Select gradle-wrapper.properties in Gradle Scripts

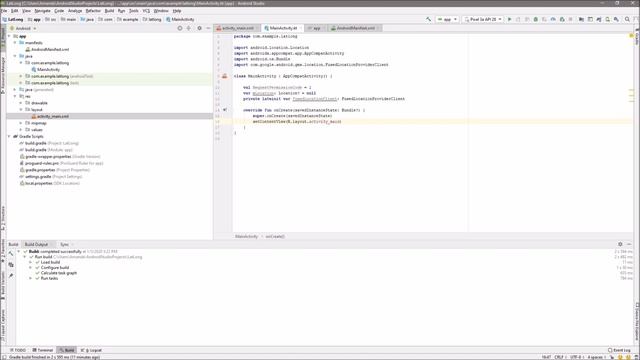point(60,156)
